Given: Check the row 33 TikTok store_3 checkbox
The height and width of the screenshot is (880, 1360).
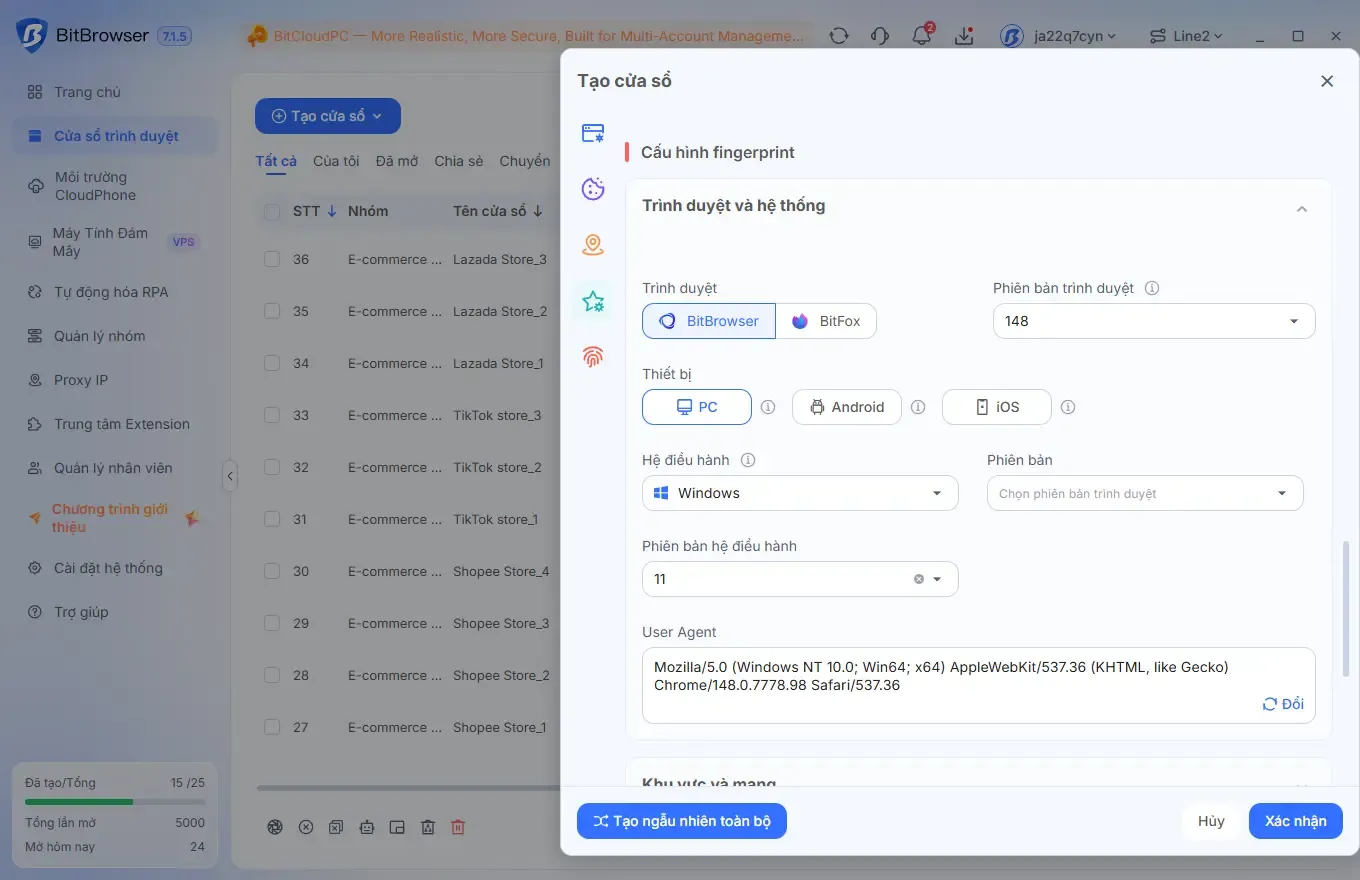Looking at the screenshot, I should pos(272,415).
